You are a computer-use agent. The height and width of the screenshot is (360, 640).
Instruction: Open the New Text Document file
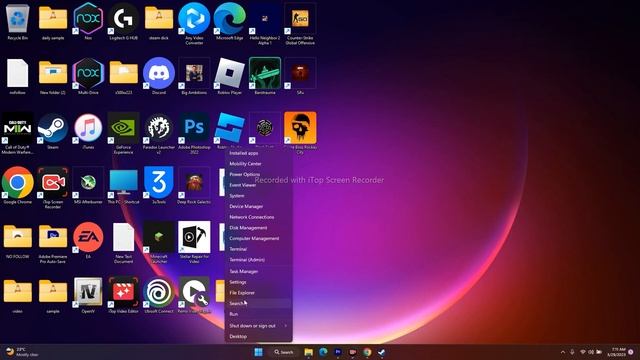(x=123, y=242)
